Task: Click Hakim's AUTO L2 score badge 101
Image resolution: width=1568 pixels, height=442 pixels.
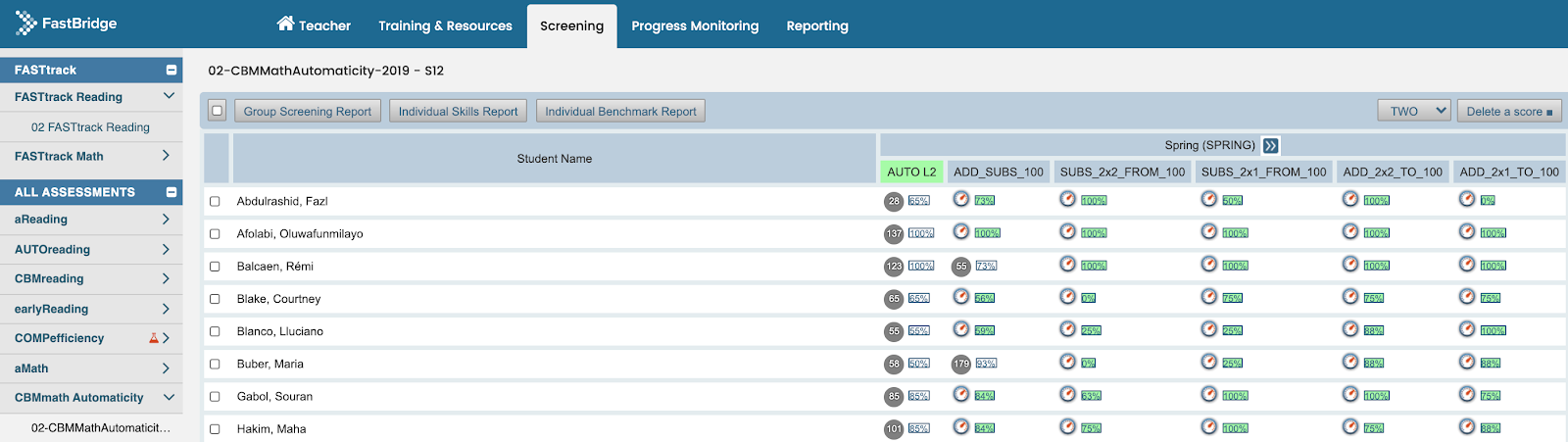Action: [894, 429]
